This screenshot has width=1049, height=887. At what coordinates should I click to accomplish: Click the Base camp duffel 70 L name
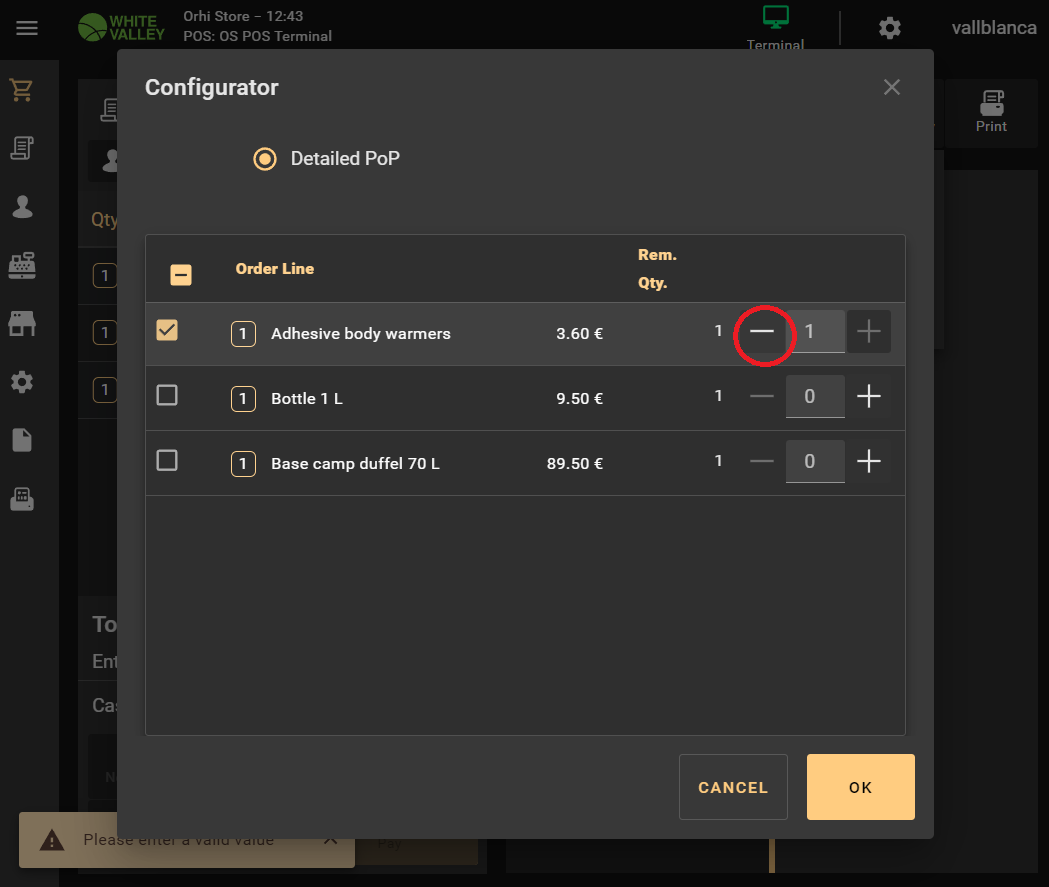click(x=355, y=463)
